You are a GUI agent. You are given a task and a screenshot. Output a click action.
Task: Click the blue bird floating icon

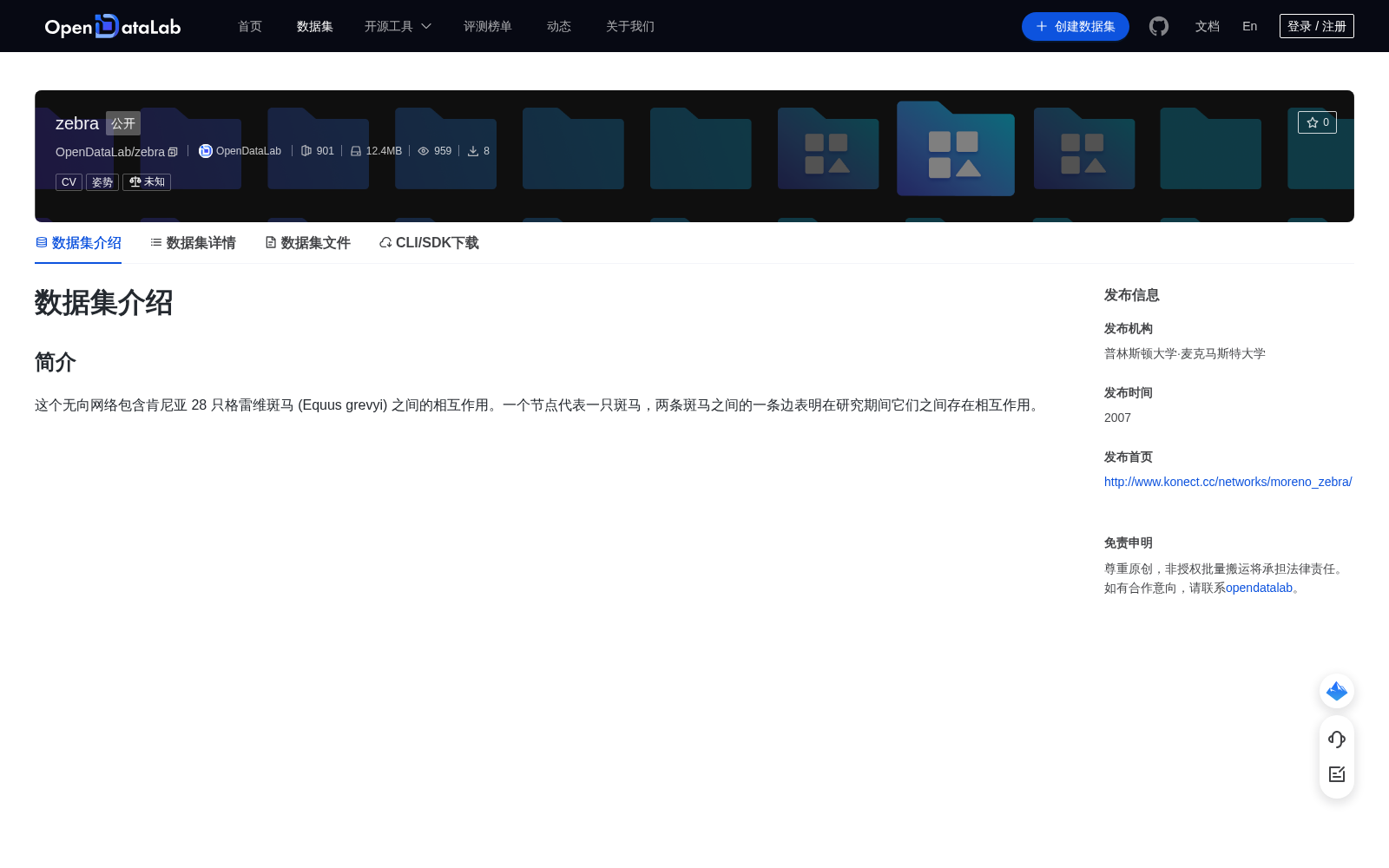pos(1337,691)
